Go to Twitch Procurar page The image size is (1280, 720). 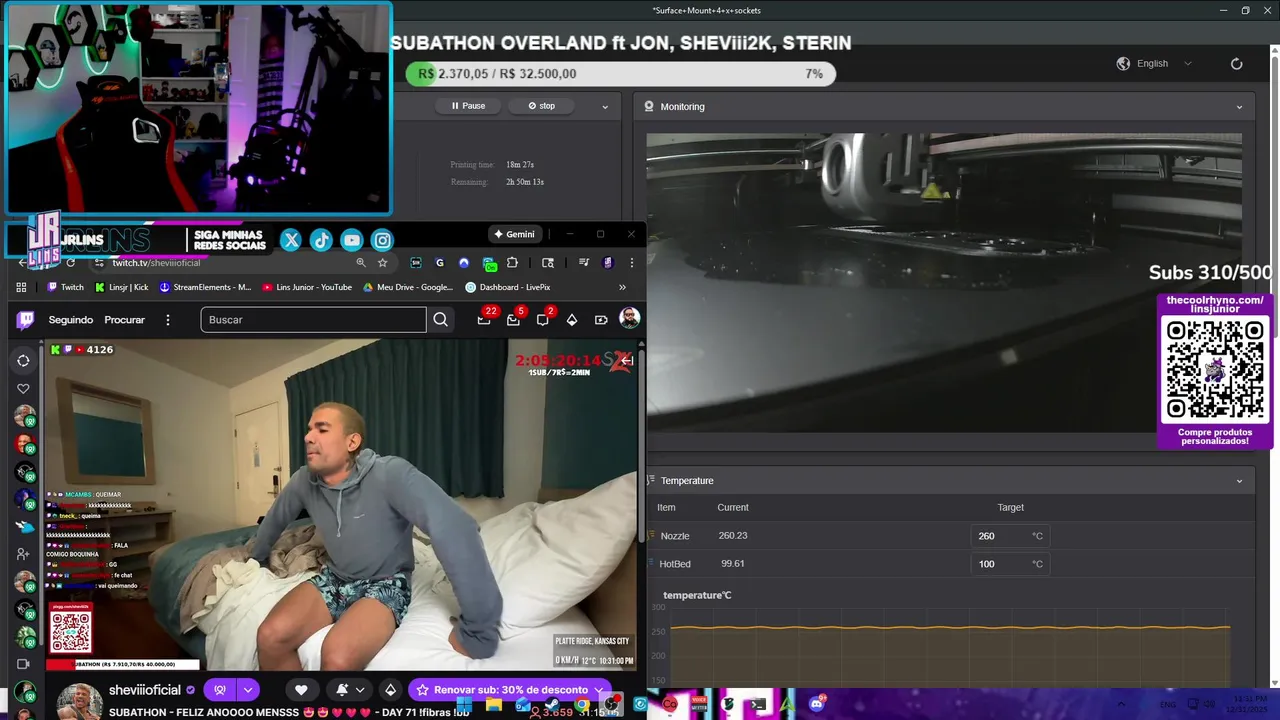click(125, 320)
